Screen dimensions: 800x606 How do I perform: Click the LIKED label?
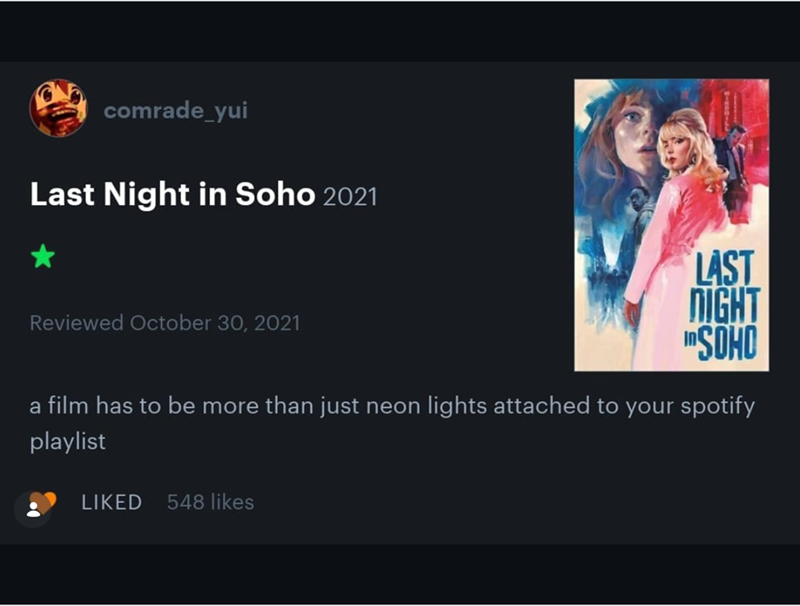pyautogui.click(x=111, y=503)
